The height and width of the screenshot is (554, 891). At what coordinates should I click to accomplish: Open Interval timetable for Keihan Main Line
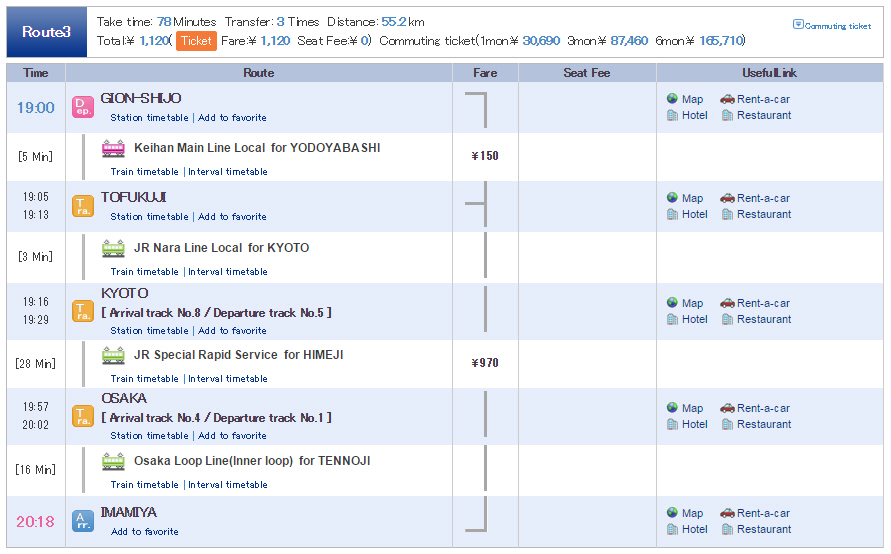click(x=228, y=172)
